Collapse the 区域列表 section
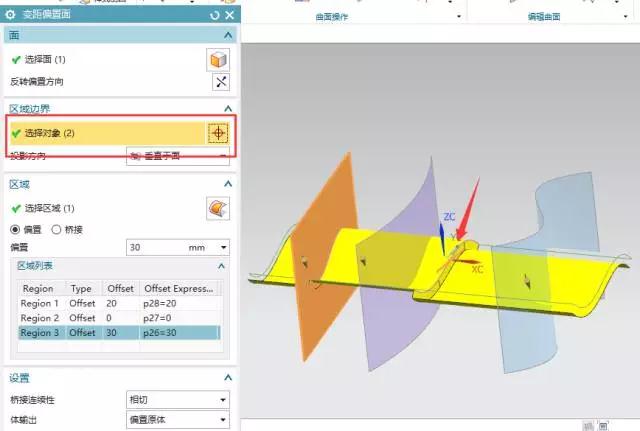640x431 pixels. 223,265
